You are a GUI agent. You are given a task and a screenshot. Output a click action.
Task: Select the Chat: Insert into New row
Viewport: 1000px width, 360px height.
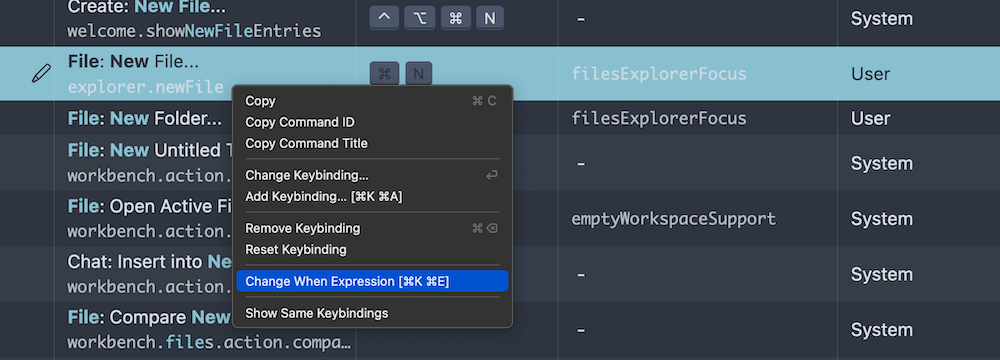[500, 274]
